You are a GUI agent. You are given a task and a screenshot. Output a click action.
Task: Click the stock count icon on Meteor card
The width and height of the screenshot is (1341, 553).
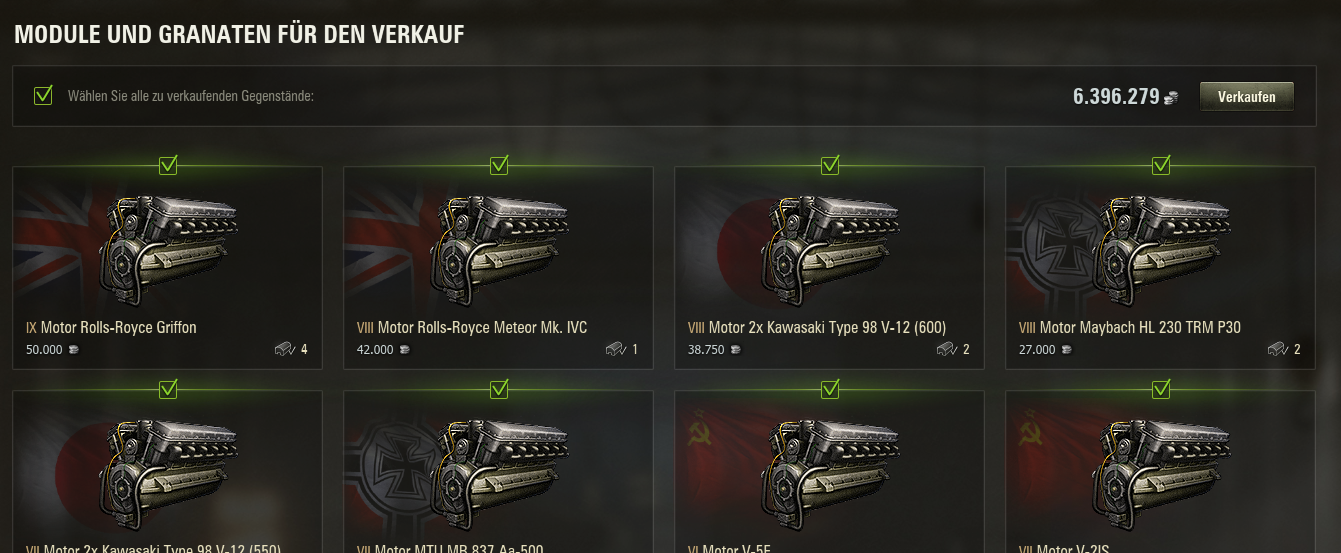615,349
